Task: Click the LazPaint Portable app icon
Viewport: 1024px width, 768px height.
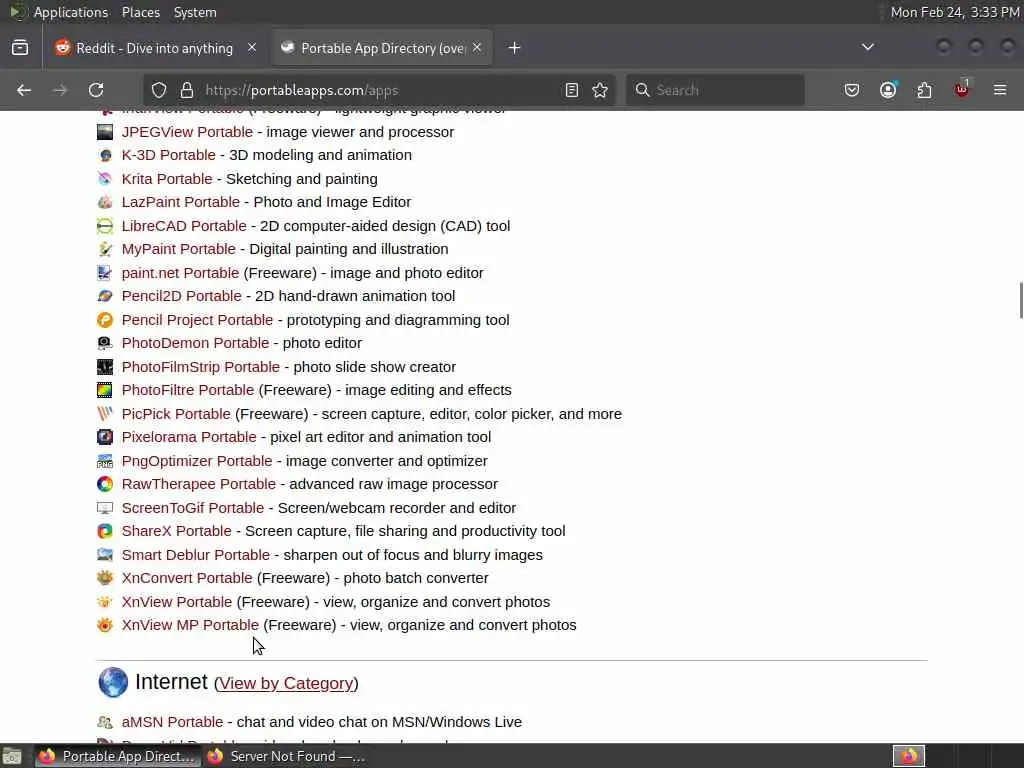Action: coord(104,202)
